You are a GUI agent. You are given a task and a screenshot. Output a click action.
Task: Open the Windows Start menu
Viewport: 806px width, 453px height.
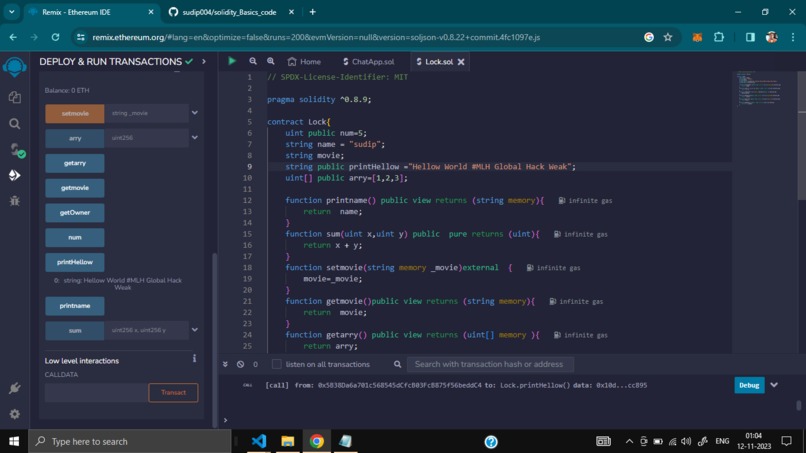14,441
